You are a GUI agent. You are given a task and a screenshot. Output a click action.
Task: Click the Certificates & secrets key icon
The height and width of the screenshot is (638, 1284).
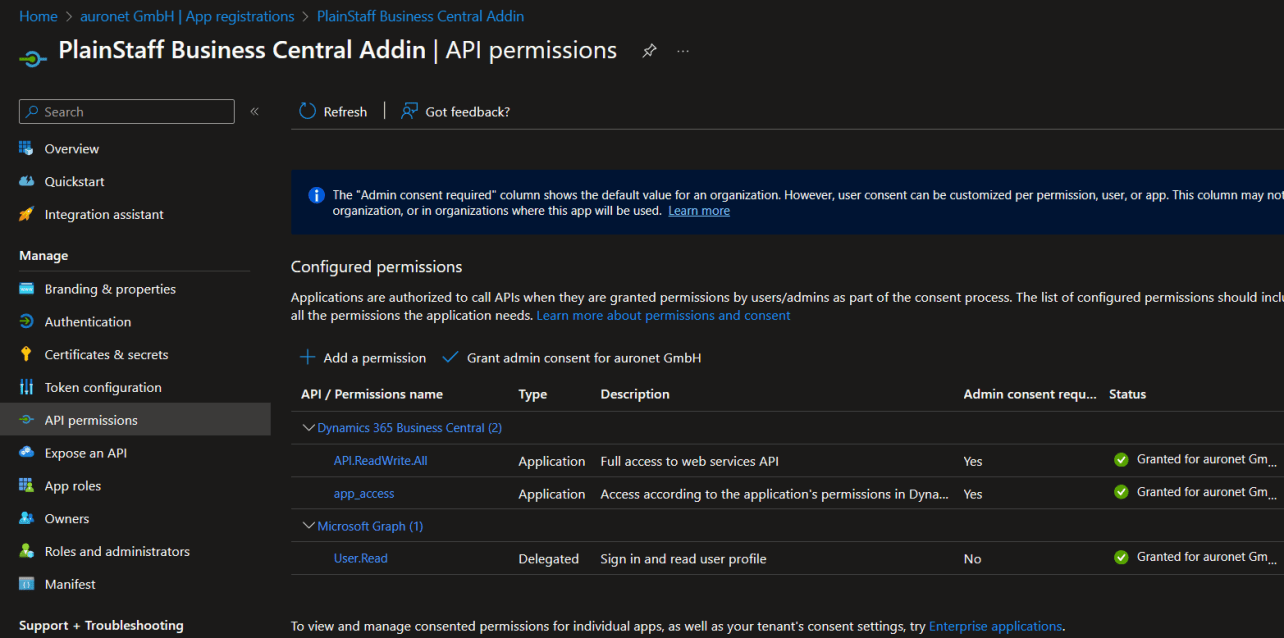click(26, 355)
